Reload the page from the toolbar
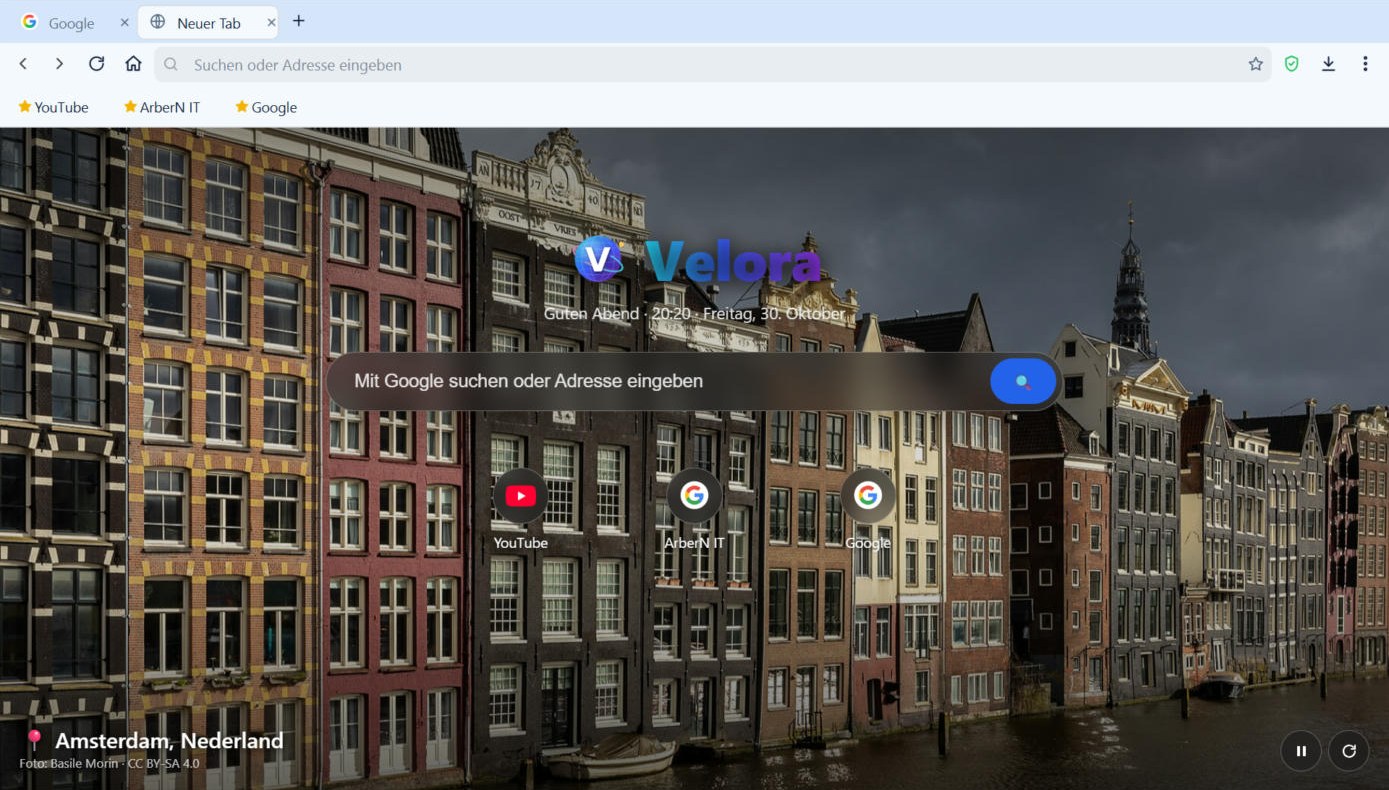This screenshot has width=1389, height=790. (x=96, y=64)
